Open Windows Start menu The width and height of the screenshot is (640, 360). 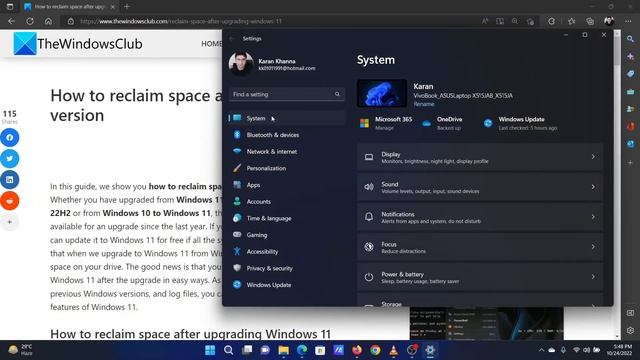click(210, 350)
